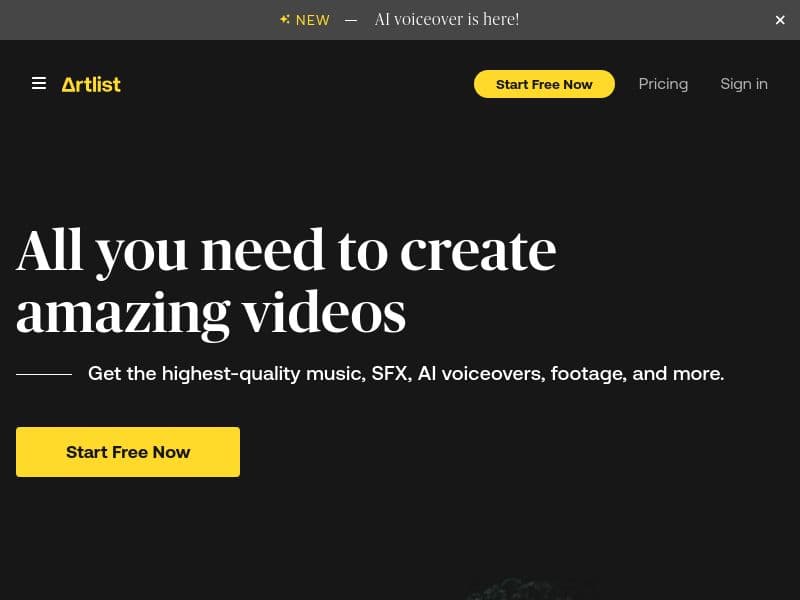Image resolution: width=800 pixels, height=600 pixels.
Task: Click the word "create" in the headline
Action: tap(478, 250)
